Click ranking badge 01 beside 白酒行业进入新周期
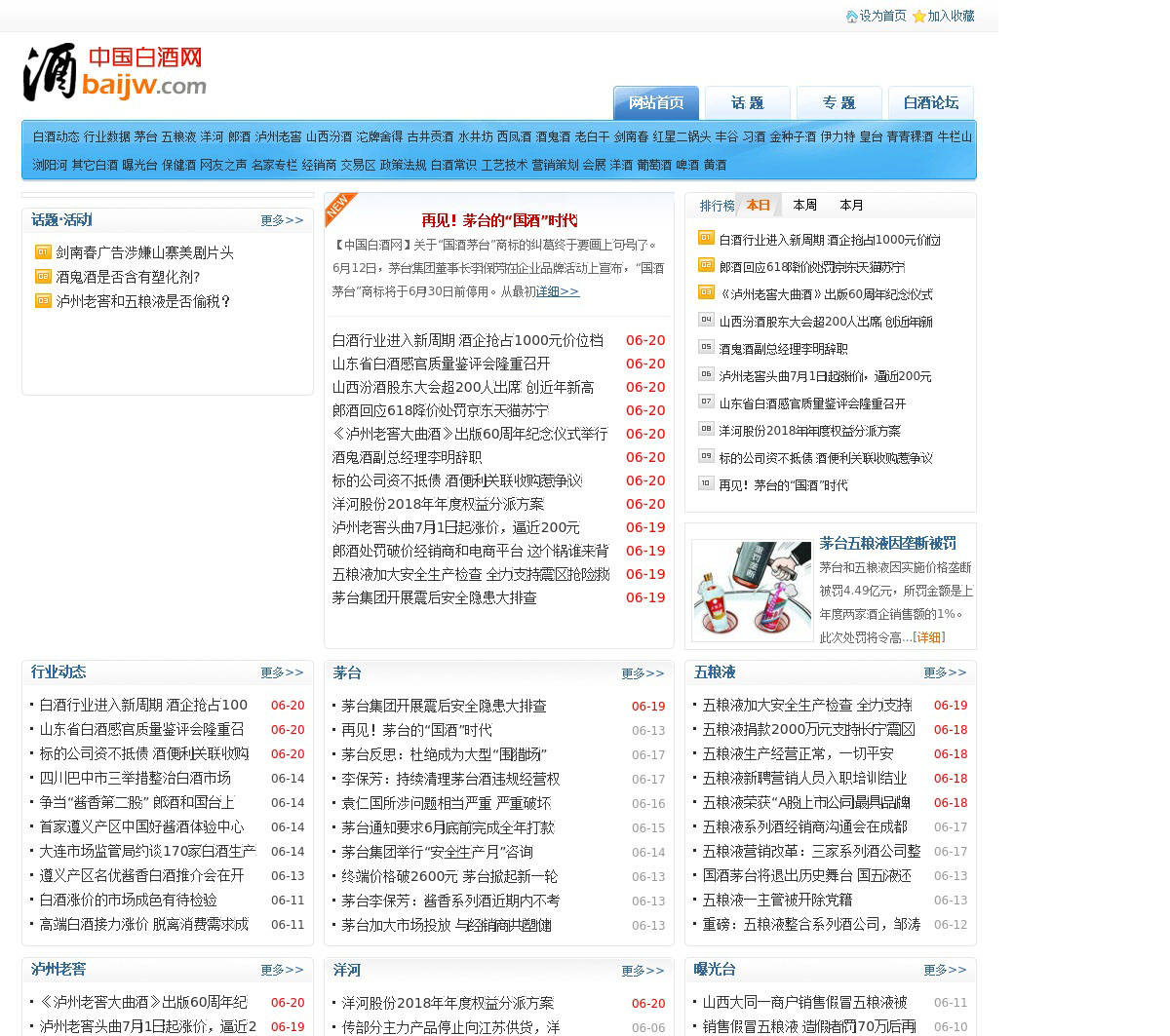This screenshot has height=1036, width=1170. [706, 238]
